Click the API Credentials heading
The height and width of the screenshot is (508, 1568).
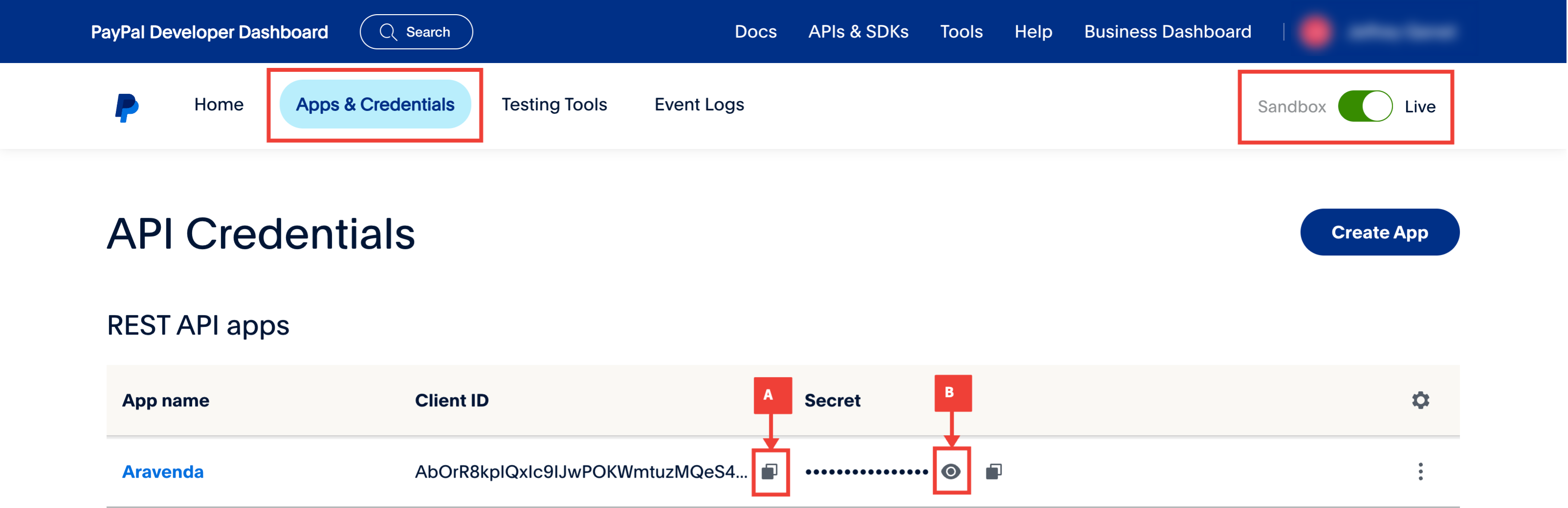[261, 233]
